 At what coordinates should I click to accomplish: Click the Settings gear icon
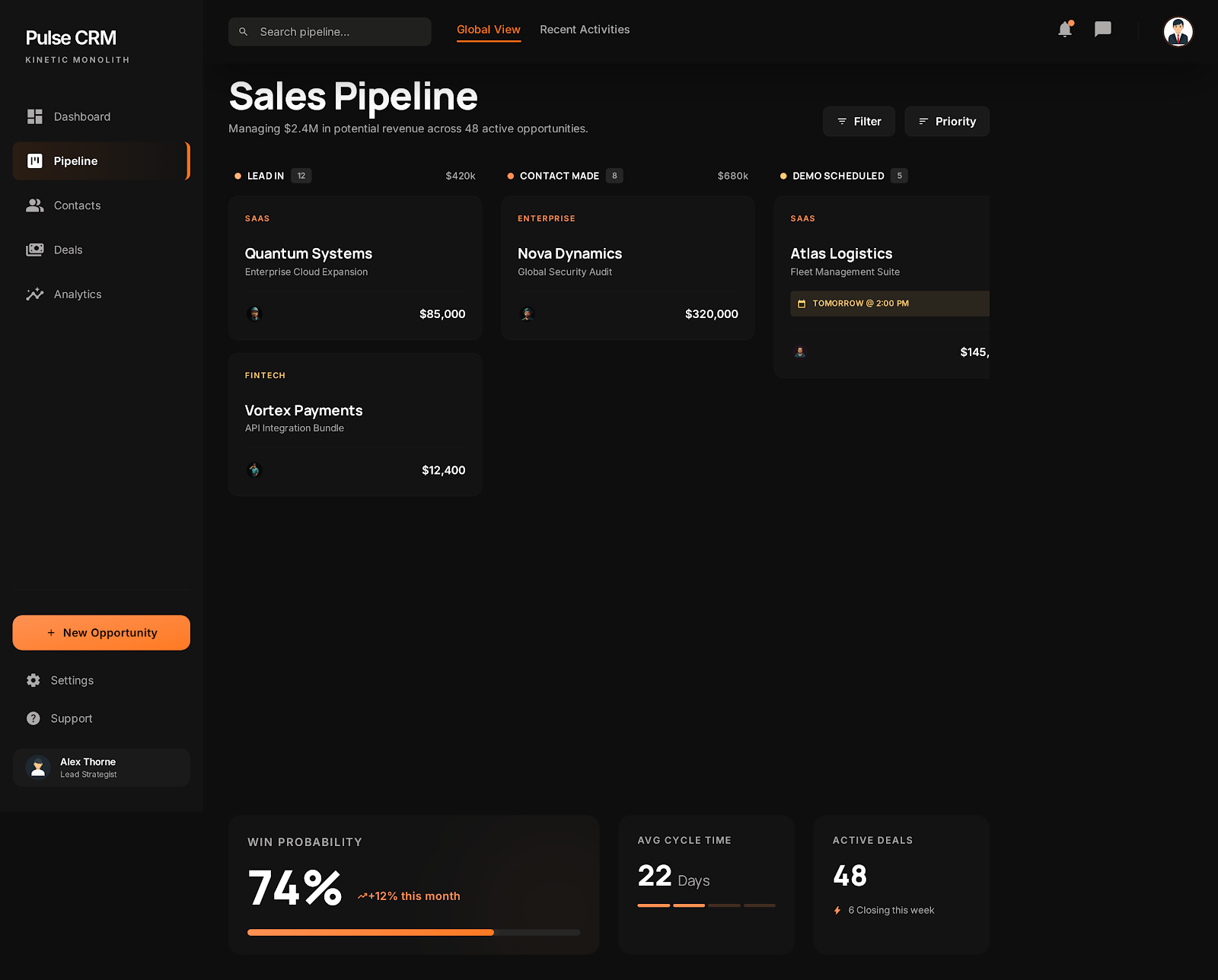(x=33, y=680)
